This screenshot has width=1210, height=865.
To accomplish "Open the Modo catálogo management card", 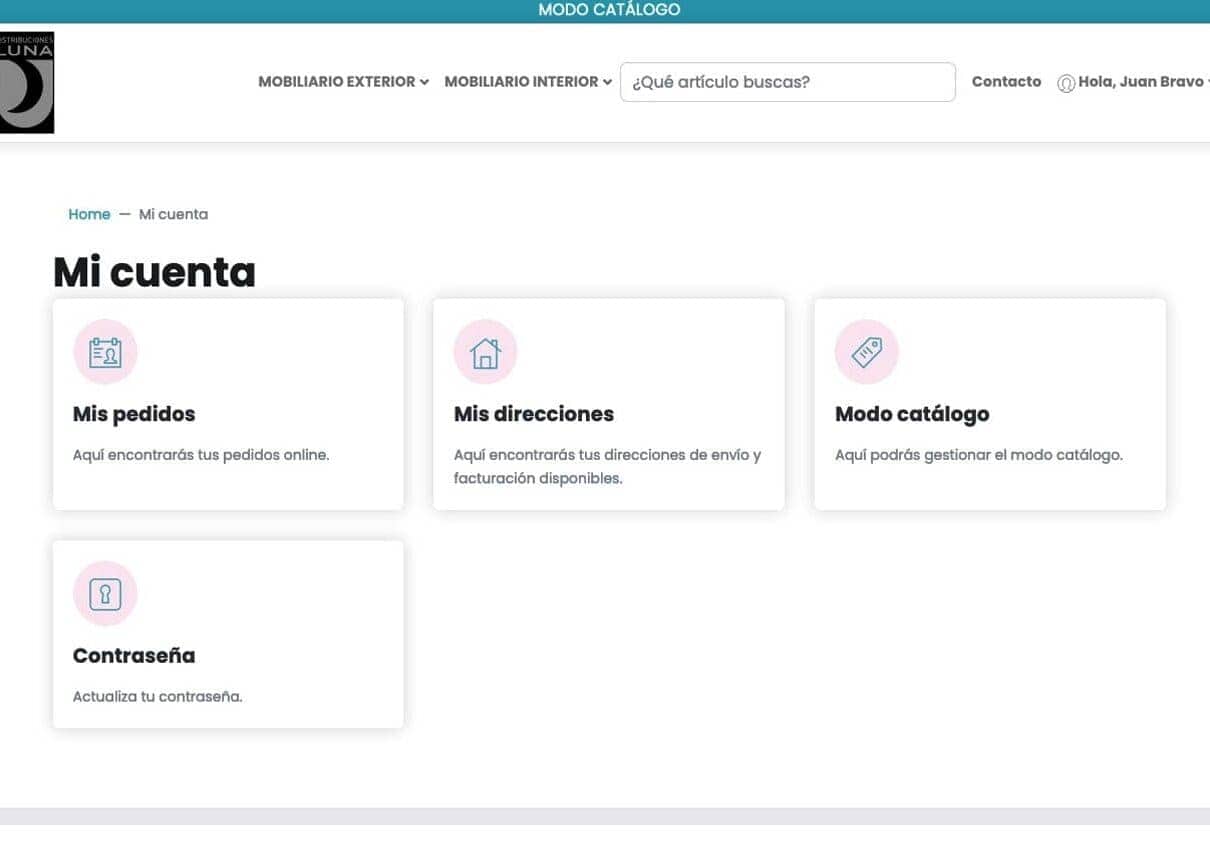I will (x=989, y=405).
